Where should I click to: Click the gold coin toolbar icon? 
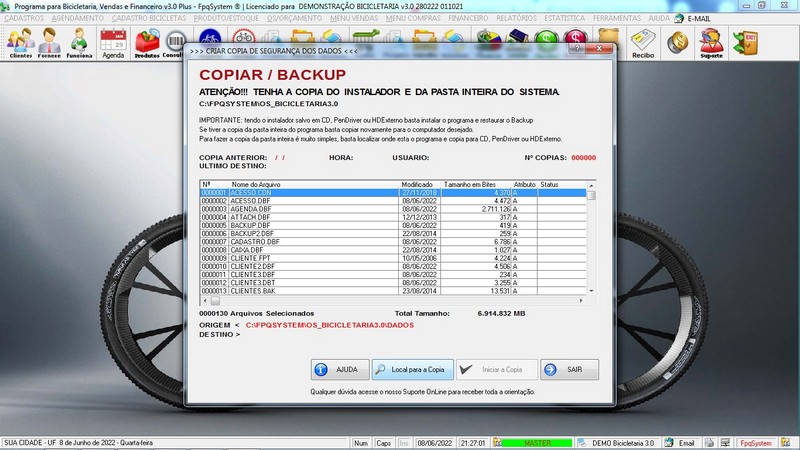coord(678,43)
